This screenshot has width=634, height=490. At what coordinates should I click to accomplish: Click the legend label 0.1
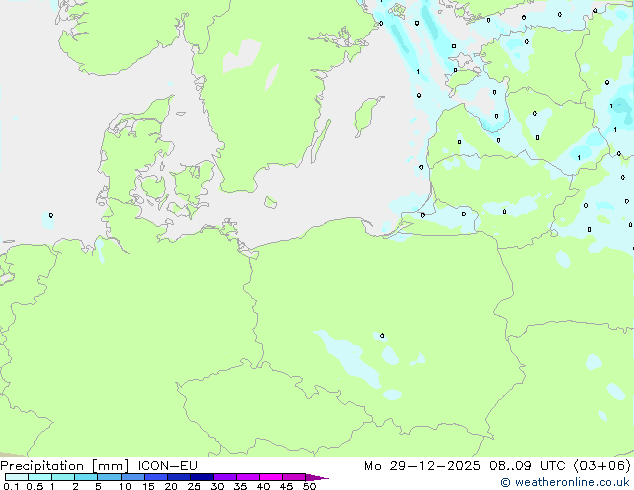tap(11, 486)
